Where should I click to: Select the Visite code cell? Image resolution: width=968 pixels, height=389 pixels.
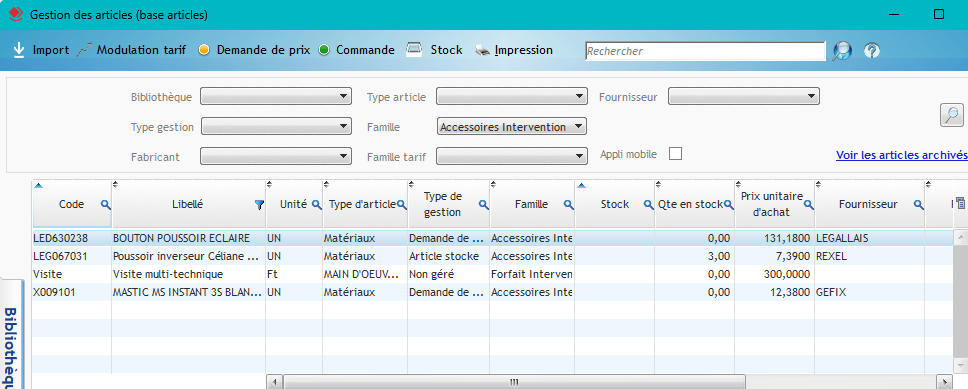(x=72, y=274)
